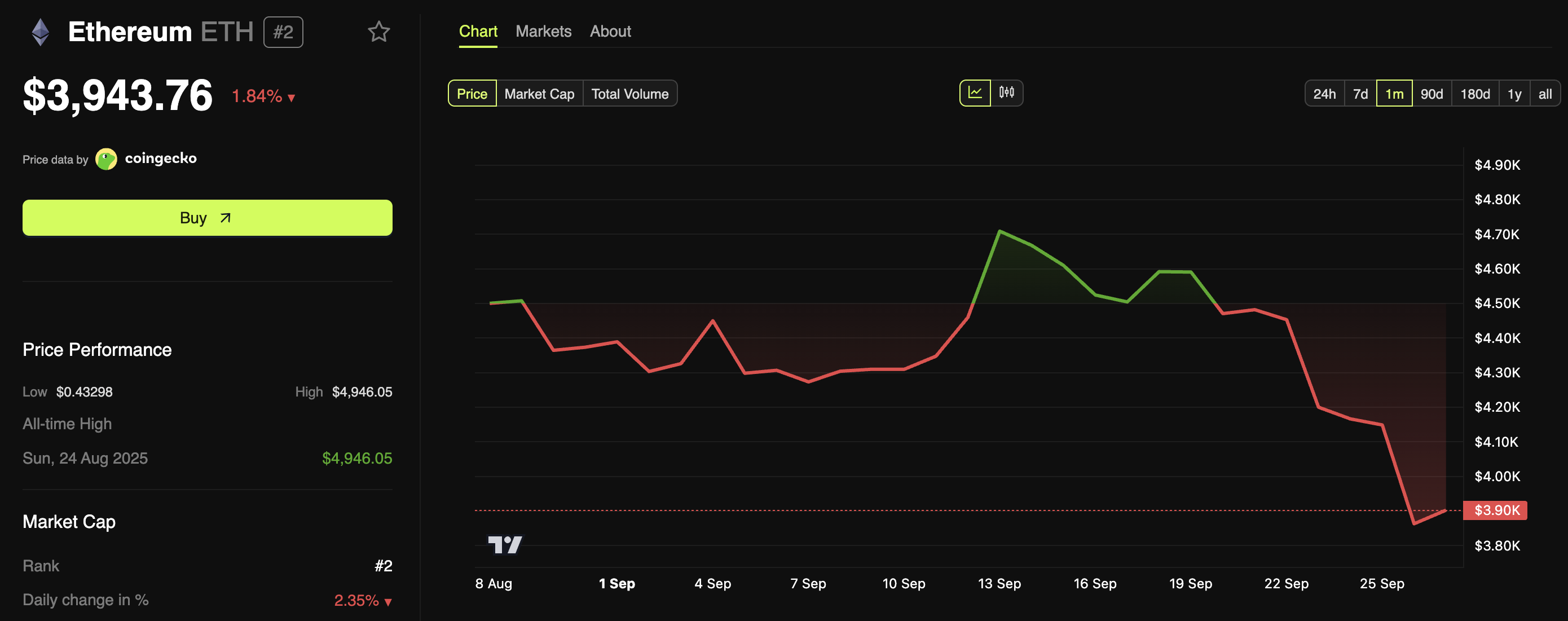Set chart range to 24h

click(x=1324, y=94)
